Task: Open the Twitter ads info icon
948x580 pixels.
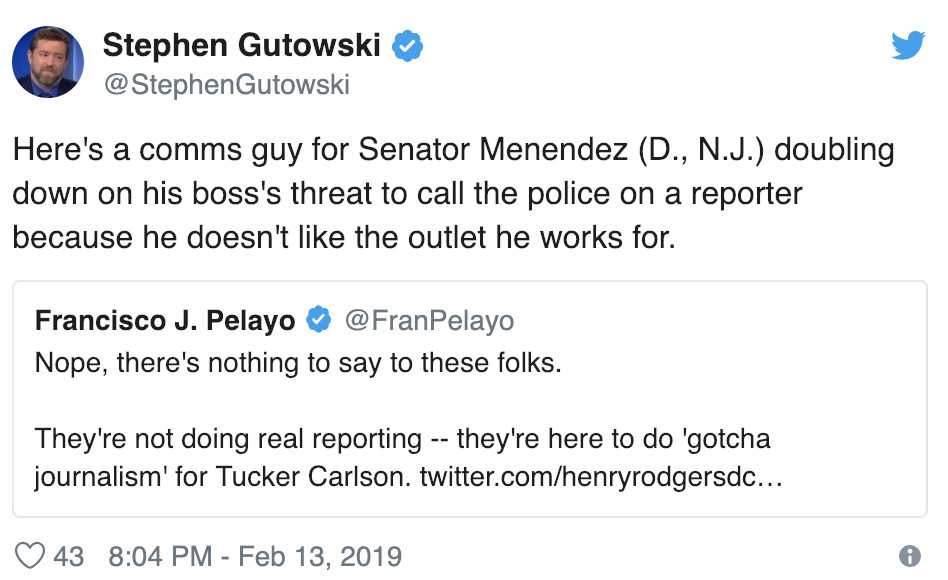Action: click(909, 555)
